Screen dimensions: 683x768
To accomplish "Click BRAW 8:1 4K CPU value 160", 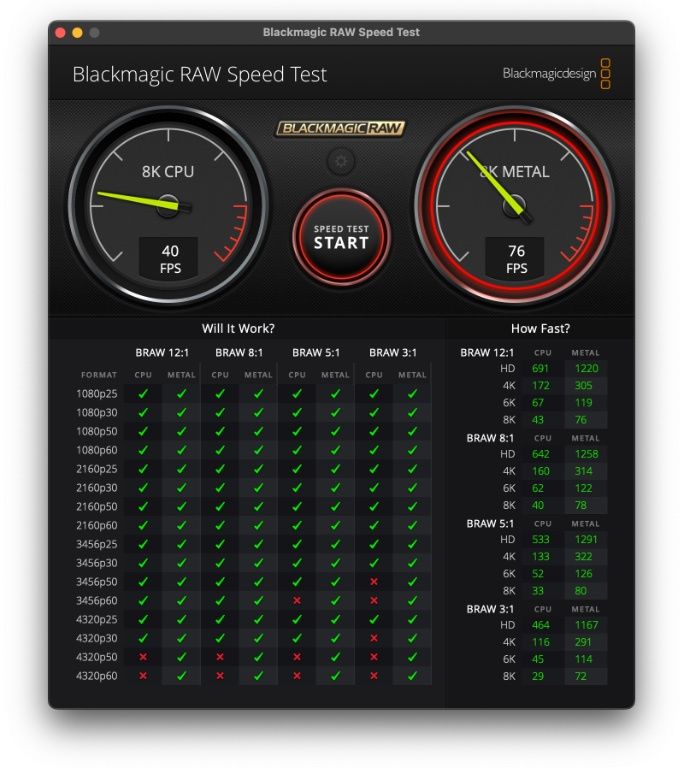I will coord(540,471).
